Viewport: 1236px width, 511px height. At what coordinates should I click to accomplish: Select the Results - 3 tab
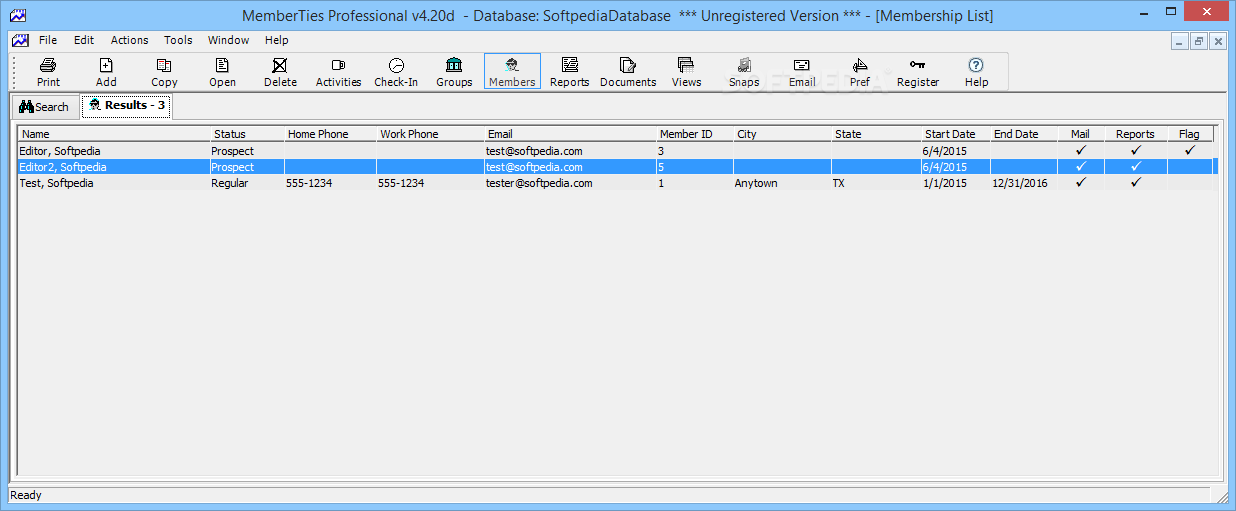pos(126,105)
